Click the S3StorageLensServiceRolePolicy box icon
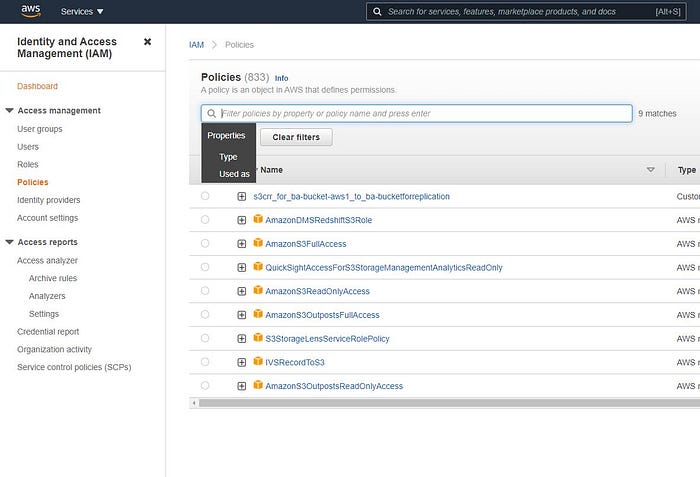Screen dimensions: 700x477 tap(257, 338)
